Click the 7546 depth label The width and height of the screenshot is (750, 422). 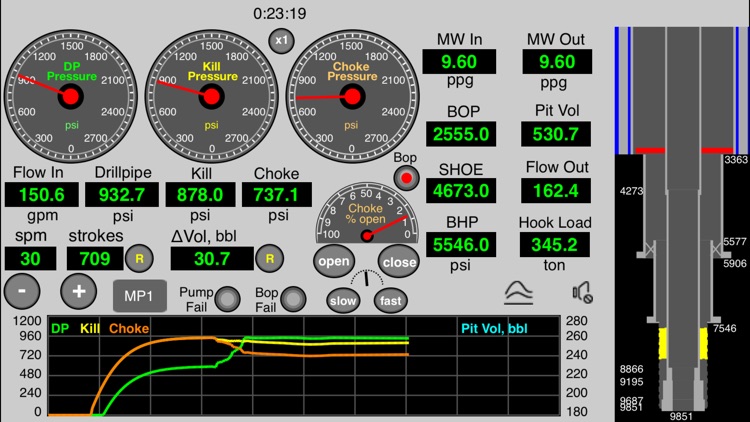(725, 328)
